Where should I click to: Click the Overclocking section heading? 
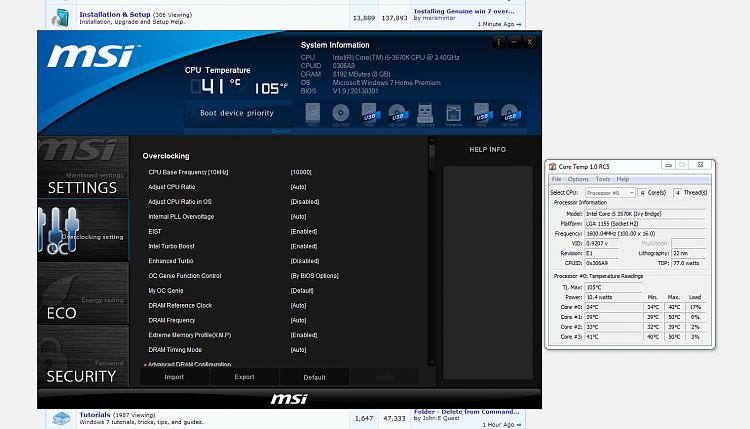166,156
